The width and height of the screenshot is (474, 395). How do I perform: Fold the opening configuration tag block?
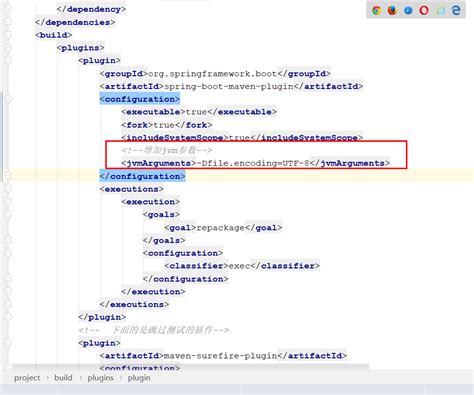tap(8, 99)
